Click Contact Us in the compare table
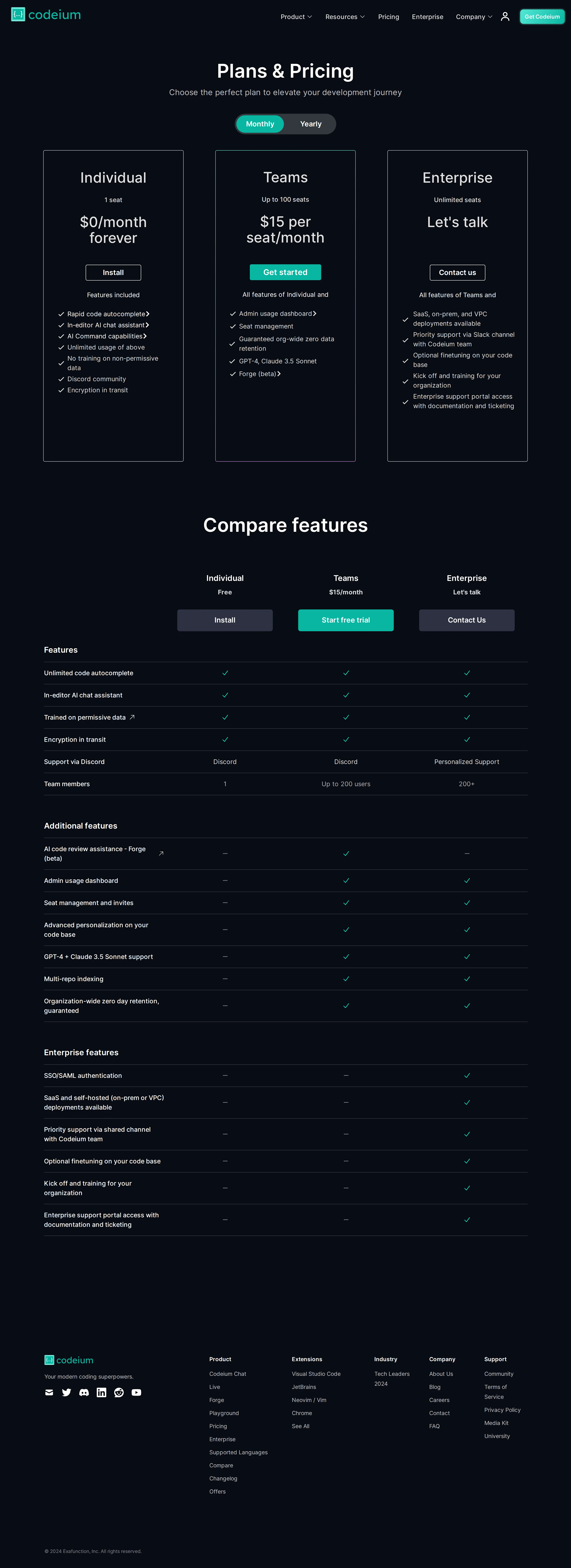571x1568 pixels. (x=467, y=620)
